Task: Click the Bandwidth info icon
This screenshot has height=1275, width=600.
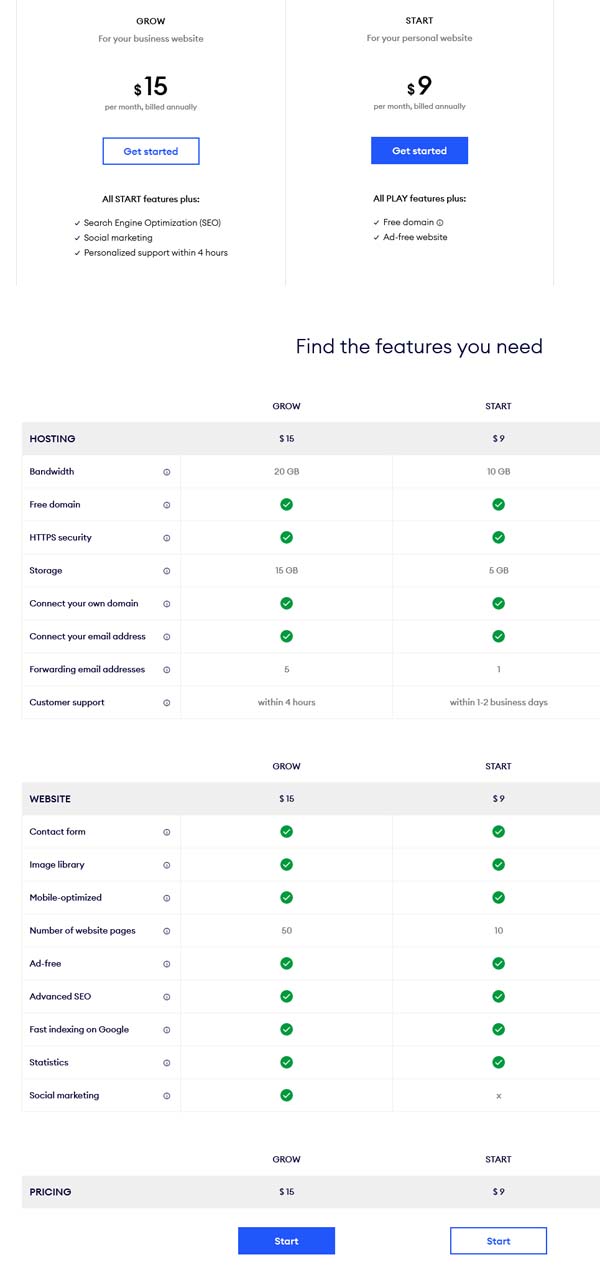Action: pos(166,471)
